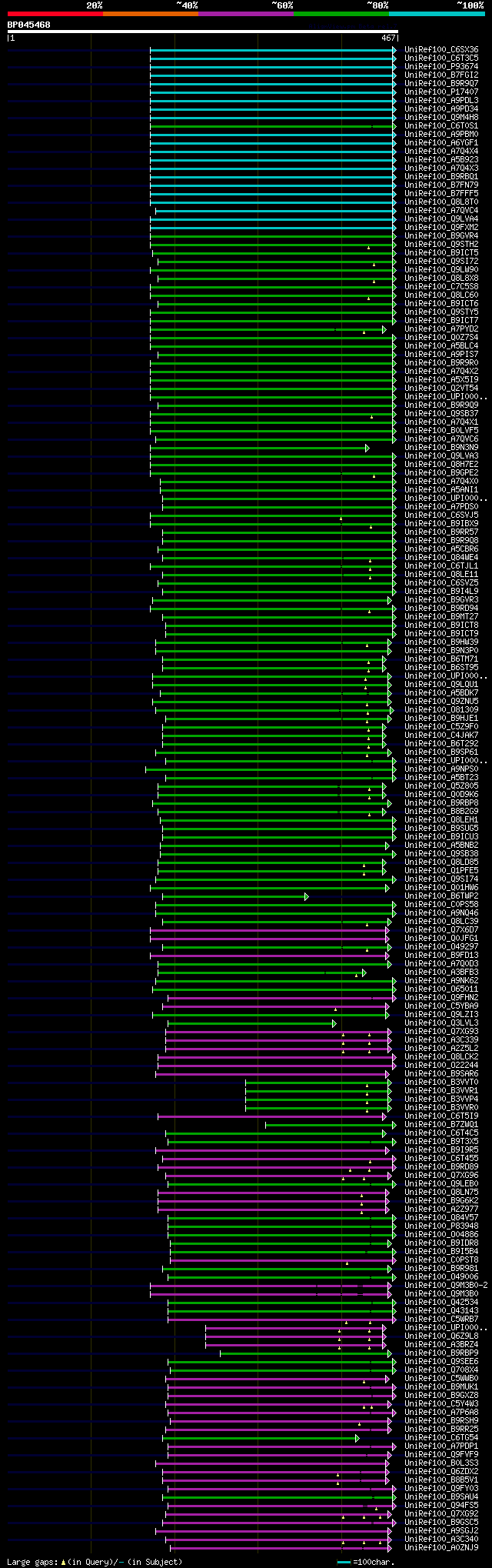This screenshot has height=1568, width=492.
Task: Open hit UniRef100_P17407
Action: [x=441, y=92]
